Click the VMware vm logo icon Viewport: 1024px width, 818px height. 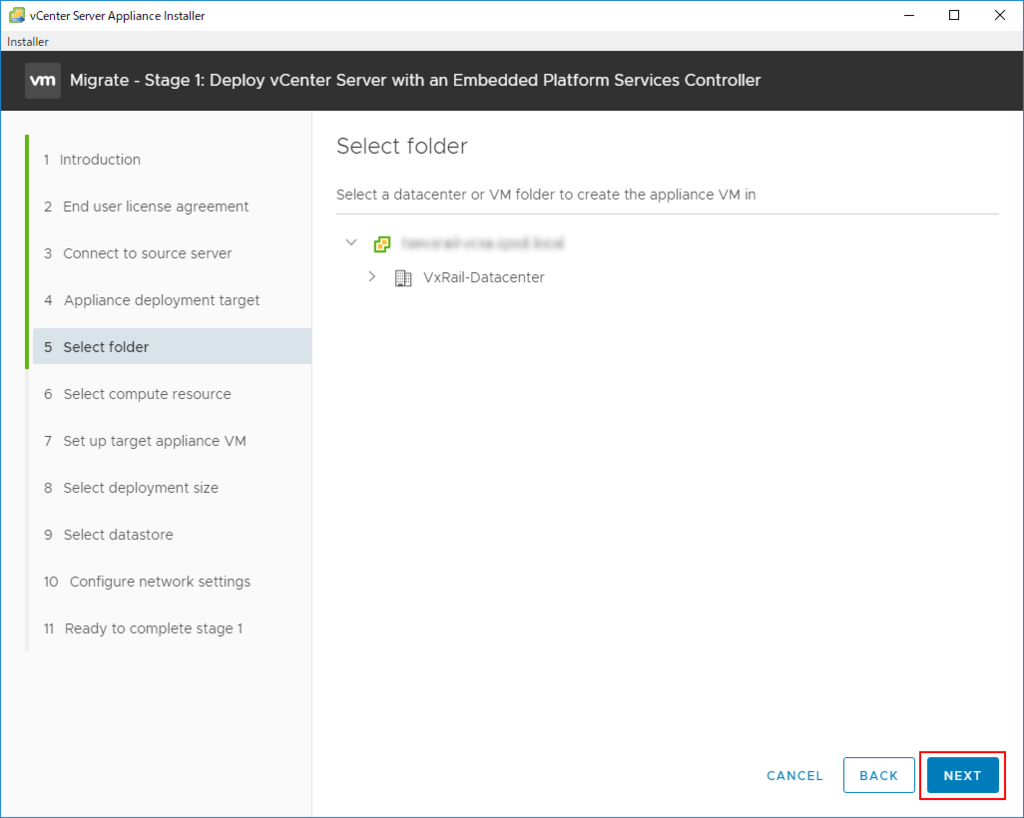coord(43,80)
